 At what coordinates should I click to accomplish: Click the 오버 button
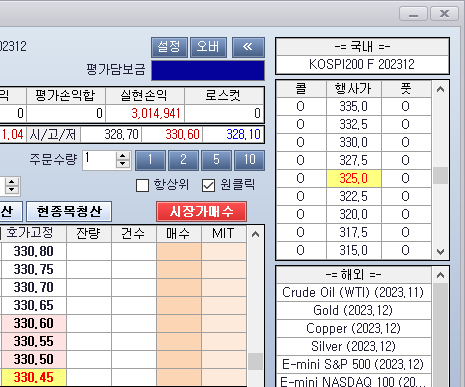tap(208, 47)
